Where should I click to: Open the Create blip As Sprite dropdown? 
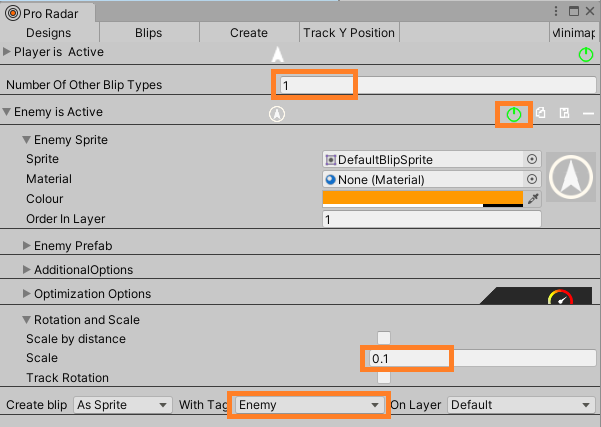[122, 405]
